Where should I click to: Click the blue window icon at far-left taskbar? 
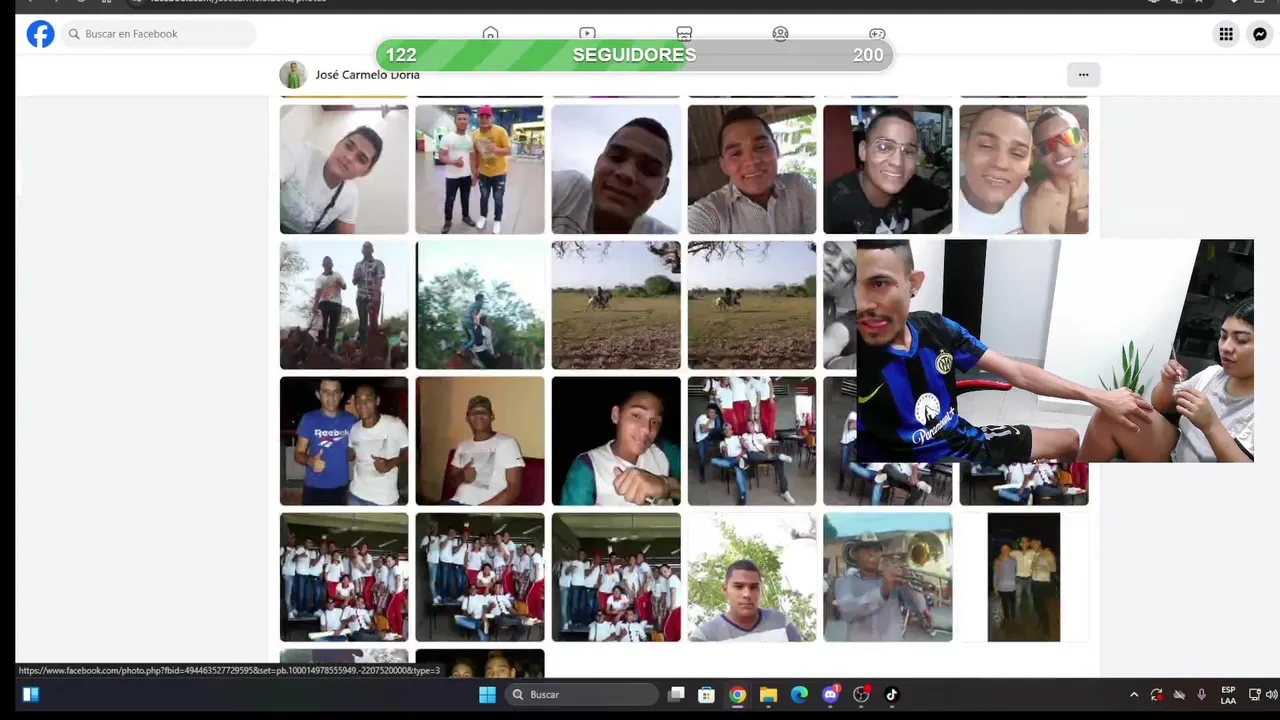click(x=30, y=694)
